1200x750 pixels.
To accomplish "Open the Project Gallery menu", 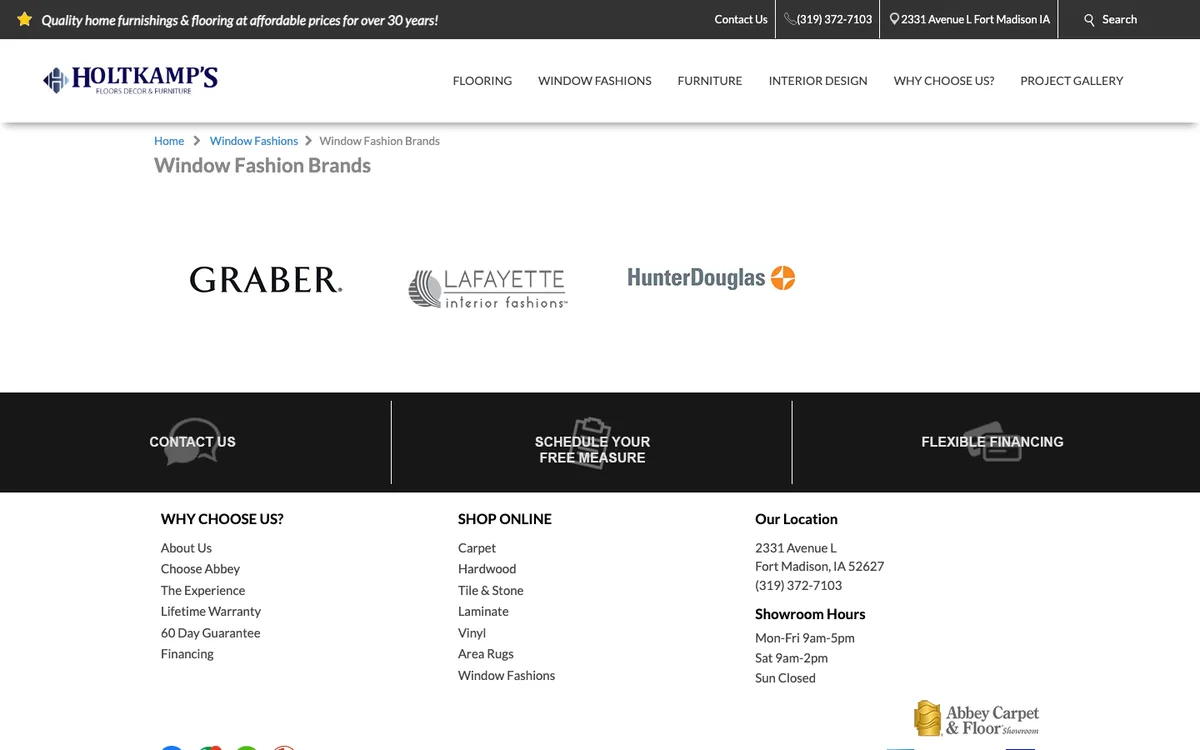I will point(1072,81).
